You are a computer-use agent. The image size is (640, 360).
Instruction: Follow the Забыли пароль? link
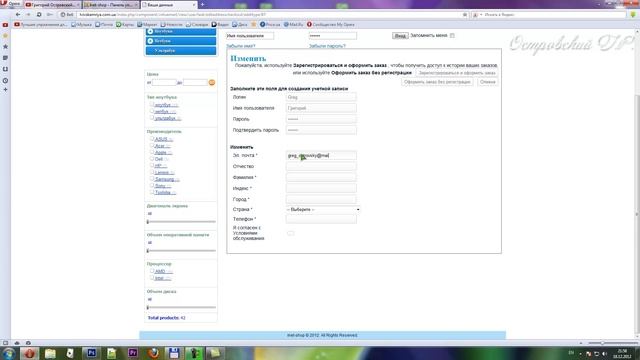pos(327,46)
